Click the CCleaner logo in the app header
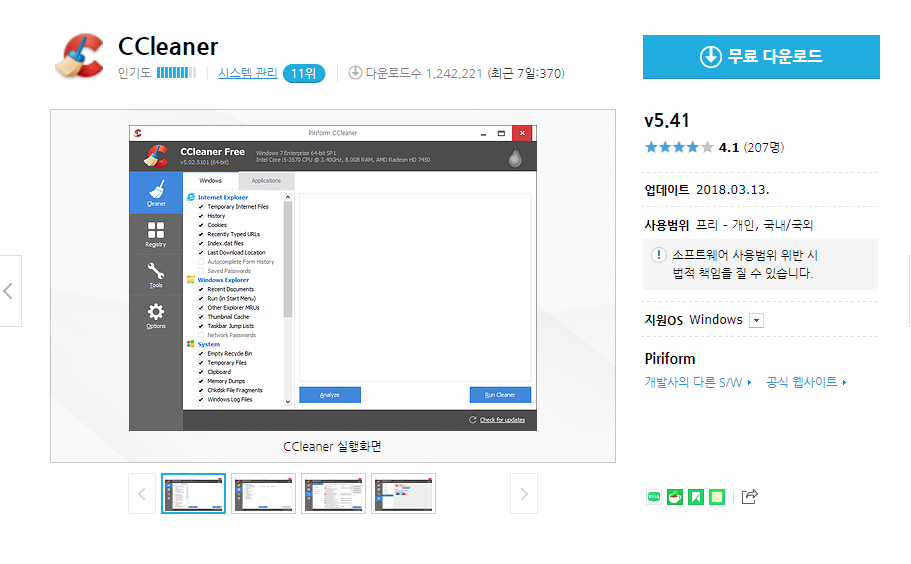Image resolution: width=911 pixels, height=564 pixels. tap(156, 156)
